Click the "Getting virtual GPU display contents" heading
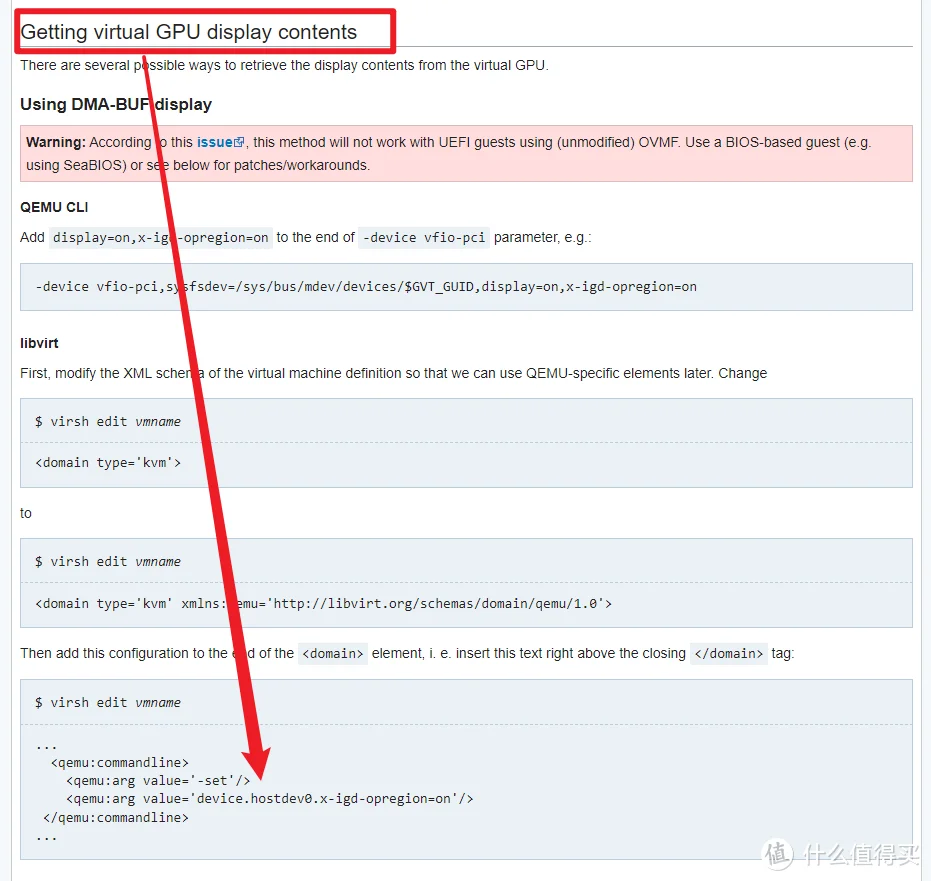The width and height of the screenshot is (931, 881). [188, 32]
